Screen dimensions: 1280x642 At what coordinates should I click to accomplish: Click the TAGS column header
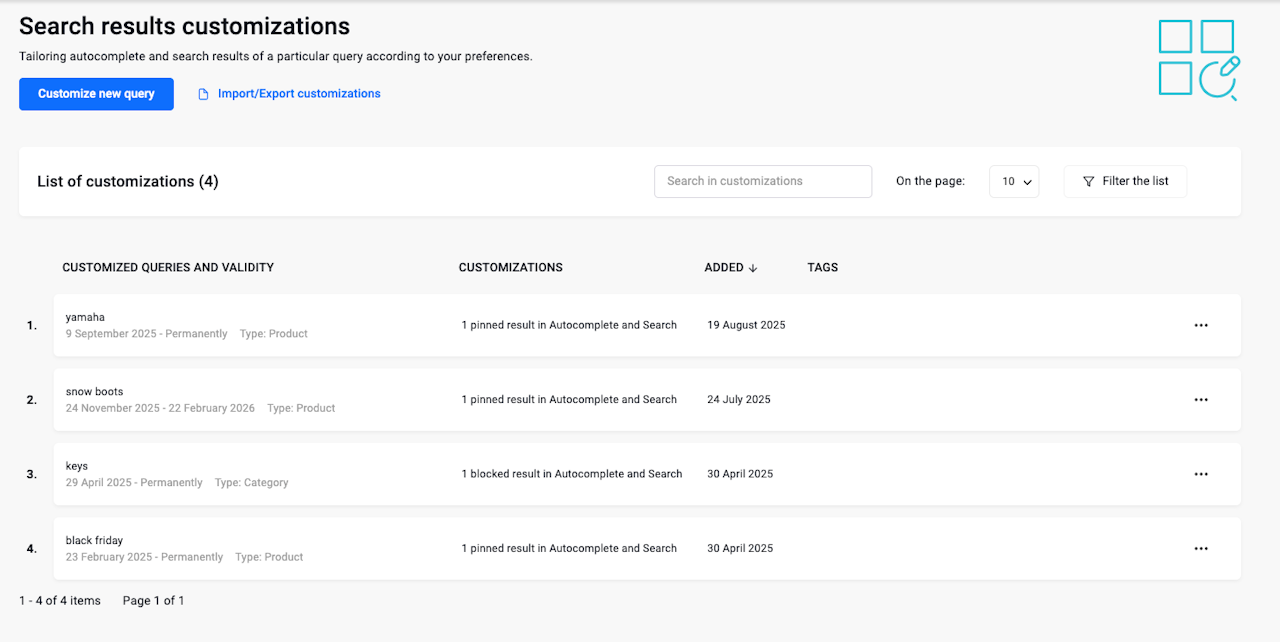pos(822,268)
